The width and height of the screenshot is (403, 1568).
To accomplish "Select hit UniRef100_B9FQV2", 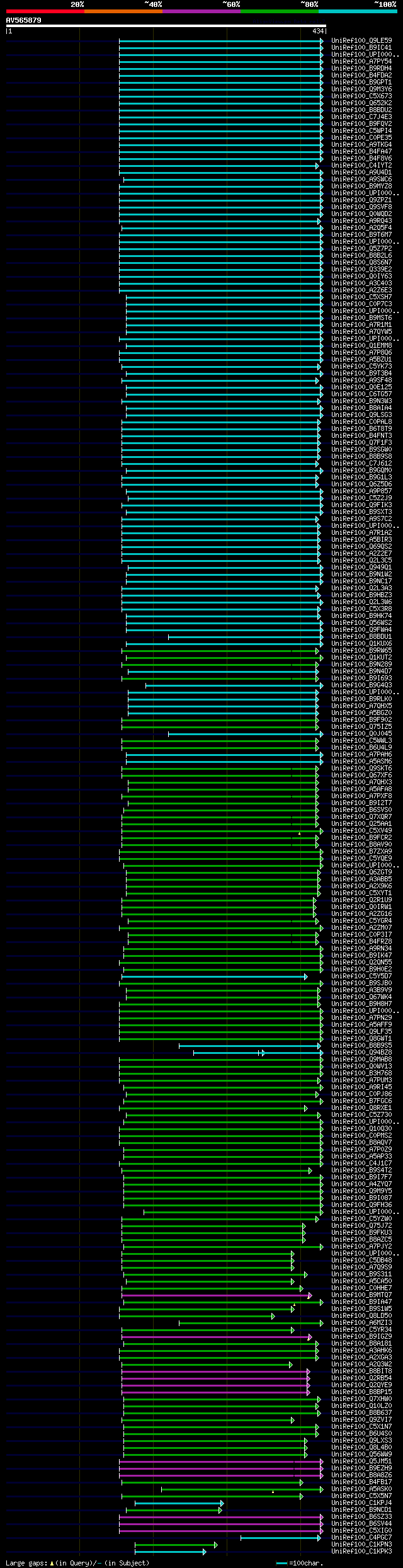I will coord(361,123).
